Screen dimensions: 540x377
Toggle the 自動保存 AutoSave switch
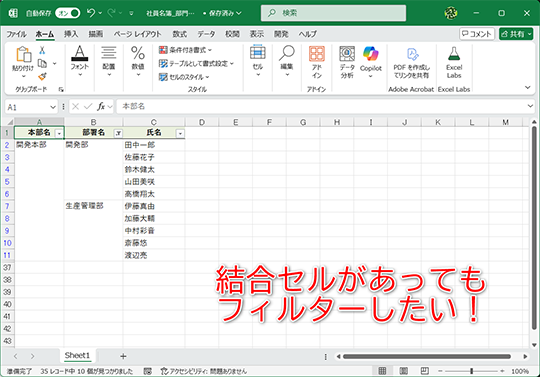point(68,13)
